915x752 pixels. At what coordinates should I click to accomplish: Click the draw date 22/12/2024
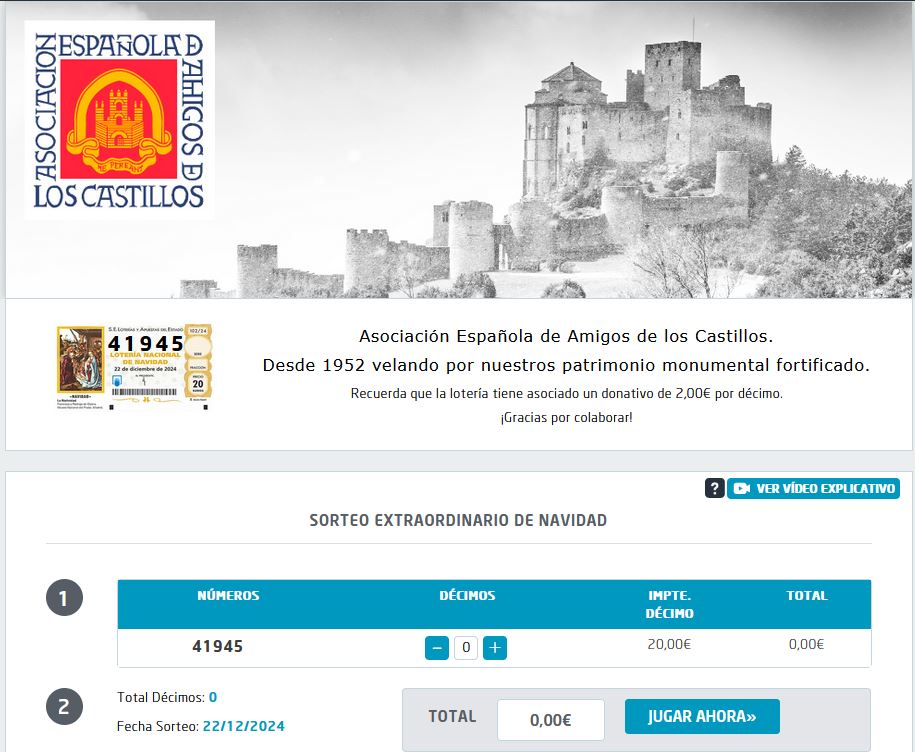point(244,726)
